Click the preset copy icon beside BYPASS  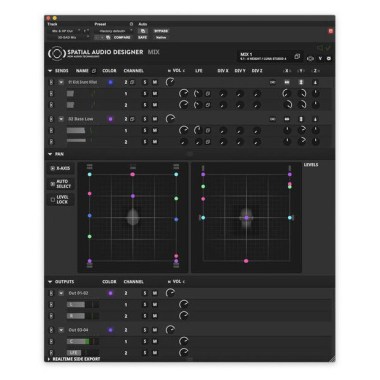(x=143, y=31)
